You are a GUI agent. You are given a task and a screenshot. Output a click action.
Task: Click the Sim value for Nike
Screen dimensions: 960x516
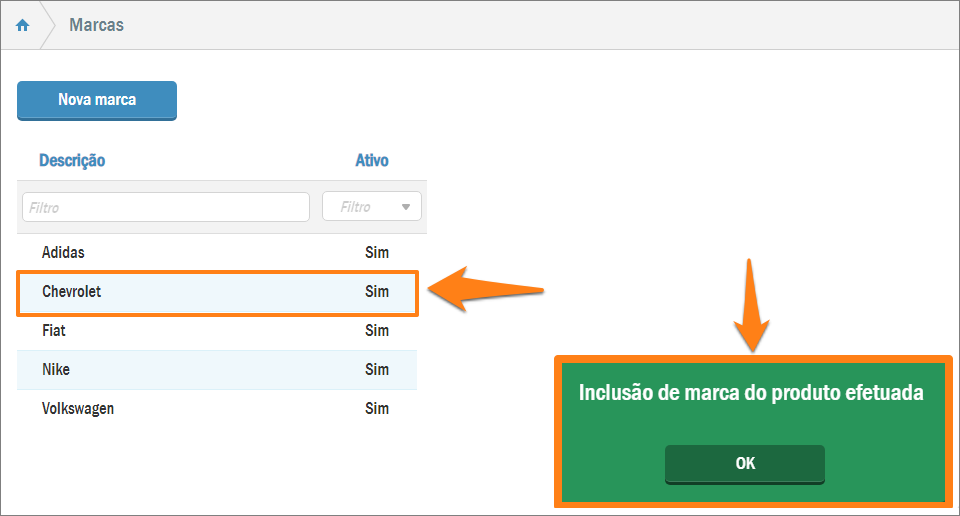click(377, 370)
